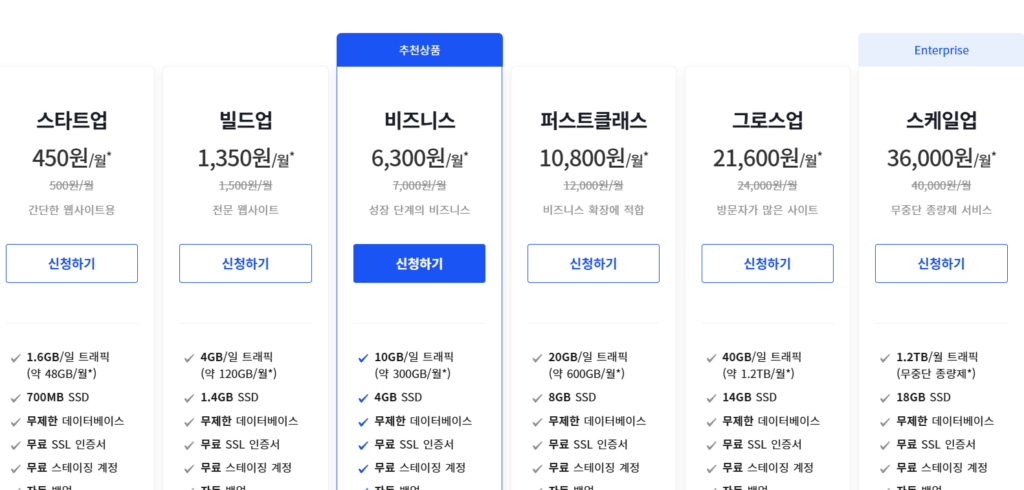
Task: Click the checkmark beside 스케일업 무료 SSL 인증서
Action: (x=886, y=444)
